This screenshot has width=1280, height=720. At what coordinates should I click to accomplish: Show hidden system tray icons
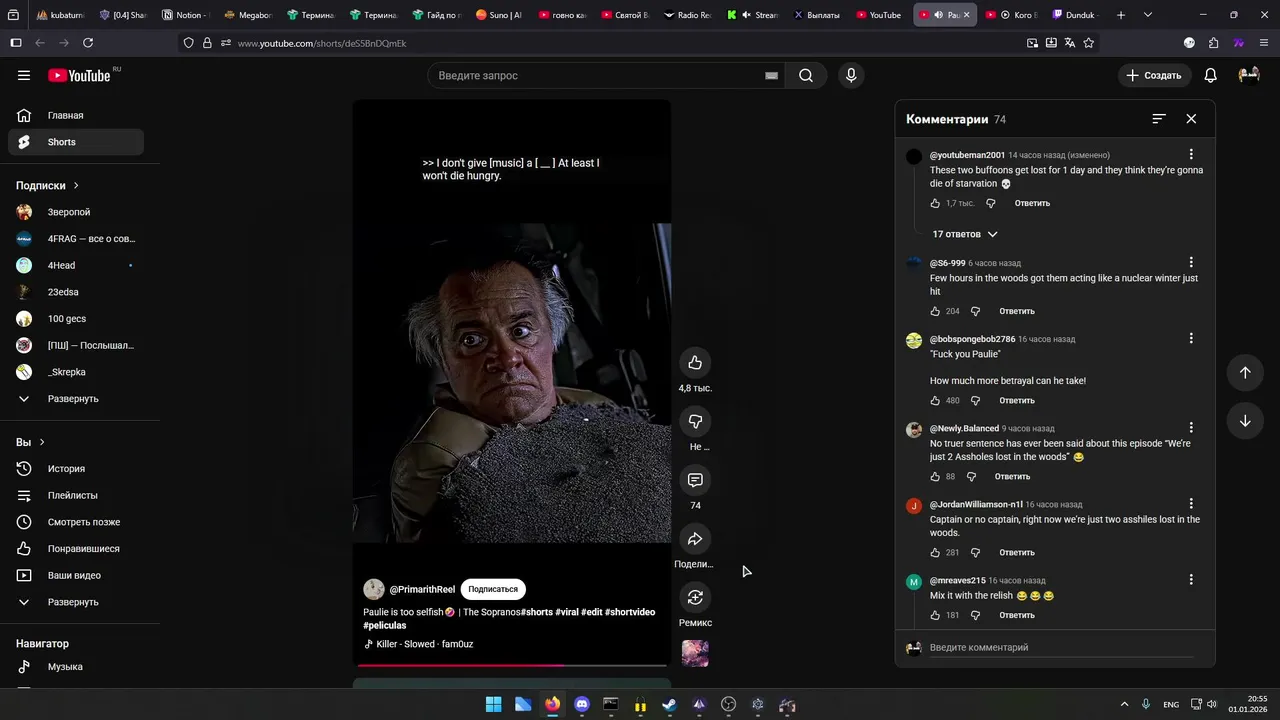click(1124, 704)
